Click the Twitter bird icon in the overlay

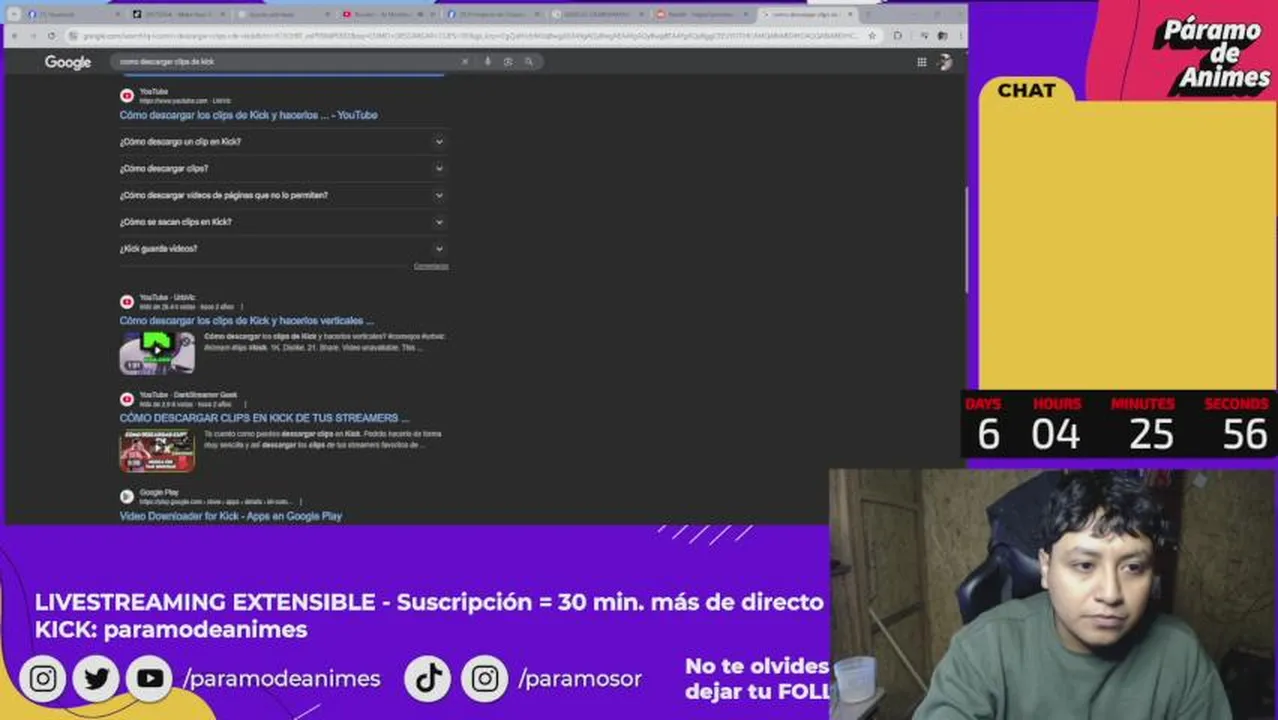[96, 679]
